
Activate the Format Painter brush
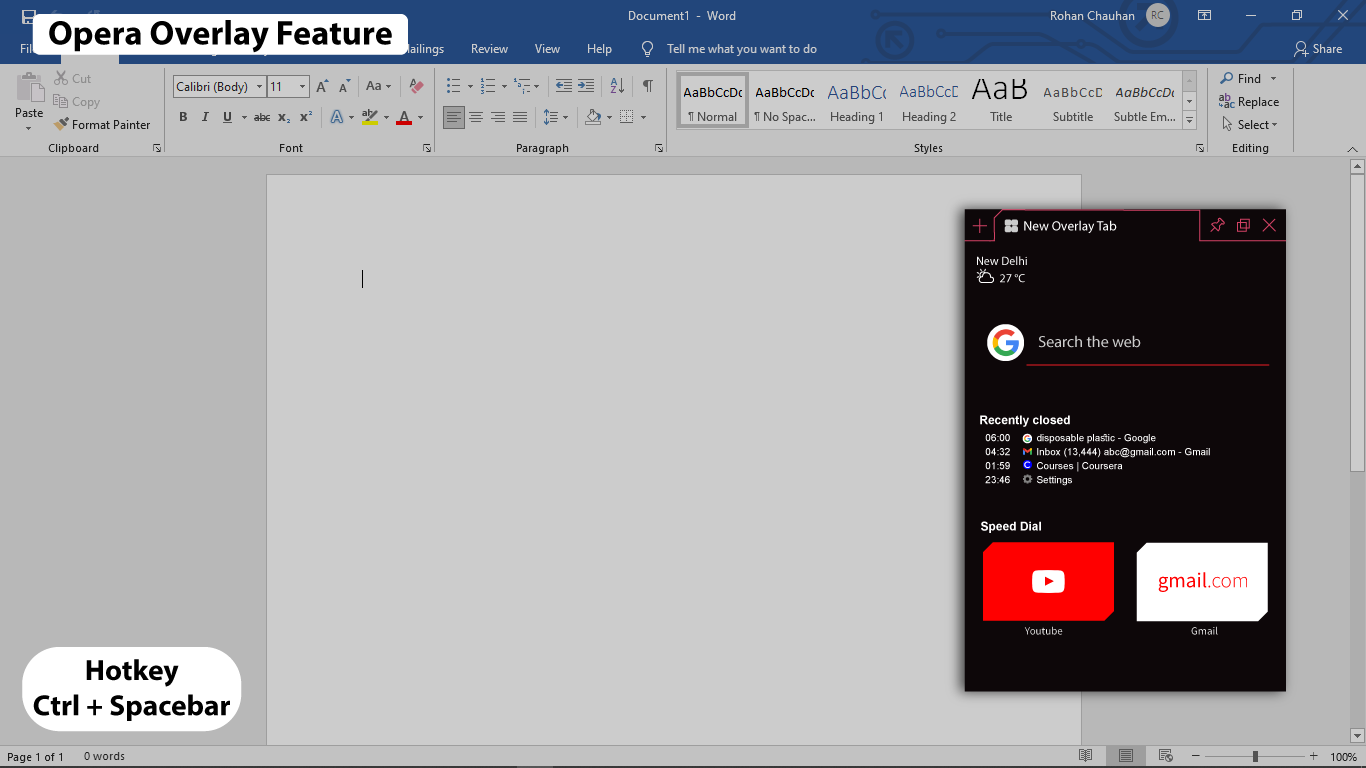tap(61, 125)
